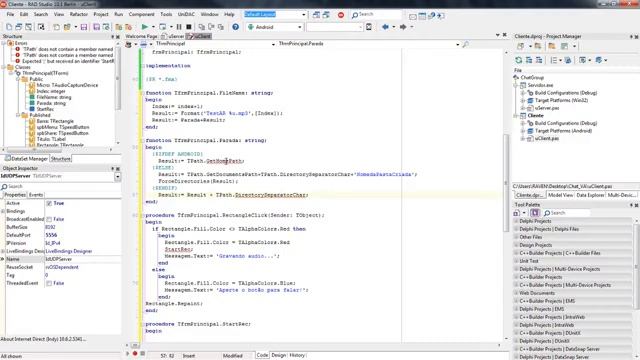Click the green Run button in toolbar
This screenshot has height=360, width=640.
click(144, 27)
